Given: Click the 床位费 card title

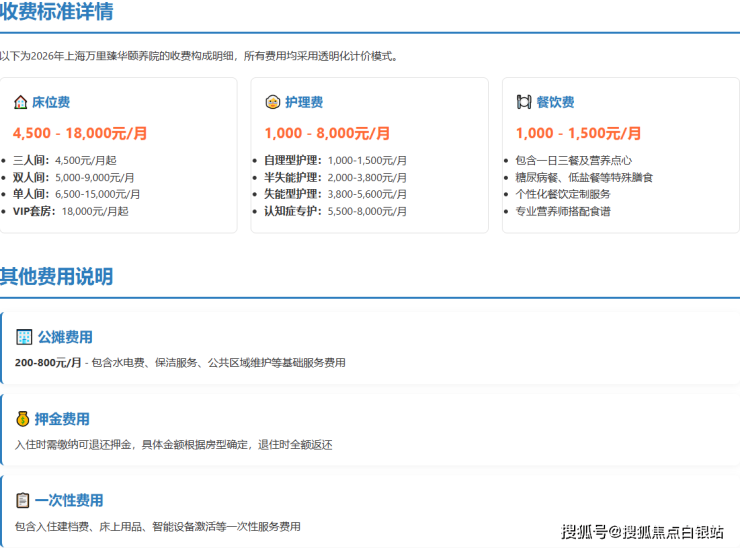Looking at the screenshot, I should [51, 102].
